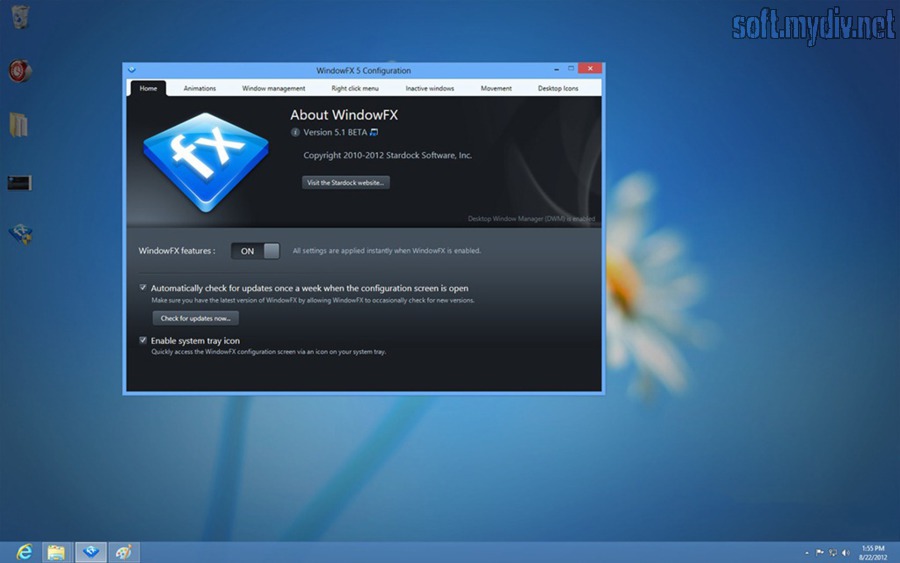The image size is (900, 563).
Task: Select the Inactive windows tab
Action: click(x=429, y=88)
